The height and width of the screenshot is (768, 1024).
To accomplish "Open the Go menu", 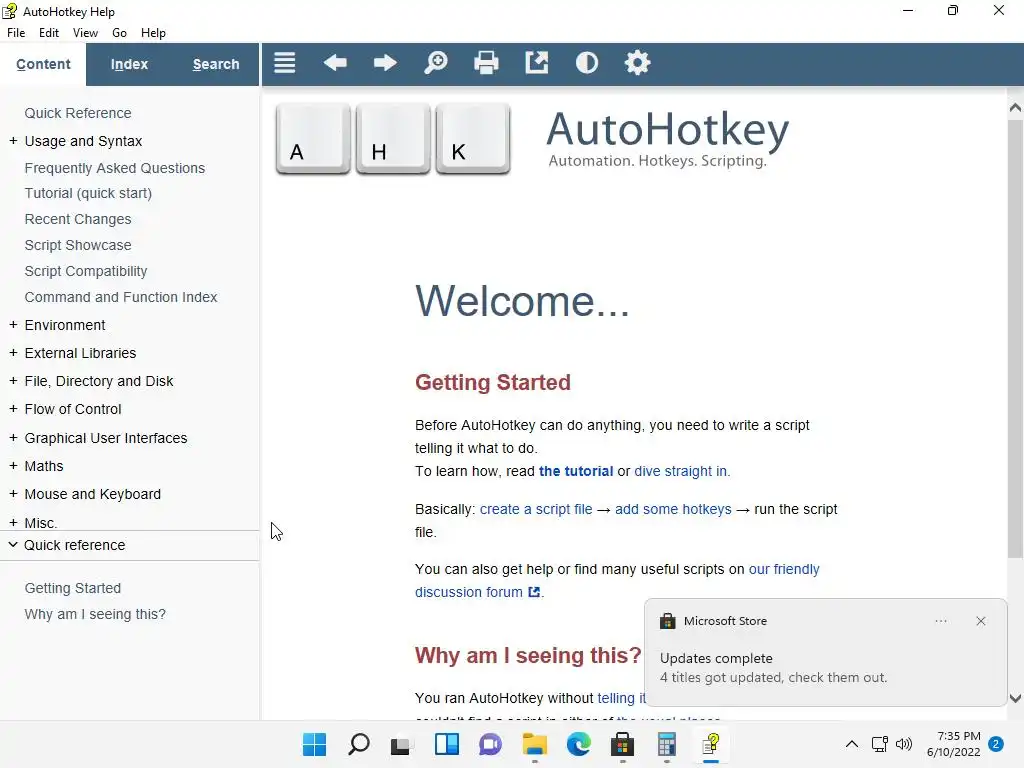I will pos(120,33).
